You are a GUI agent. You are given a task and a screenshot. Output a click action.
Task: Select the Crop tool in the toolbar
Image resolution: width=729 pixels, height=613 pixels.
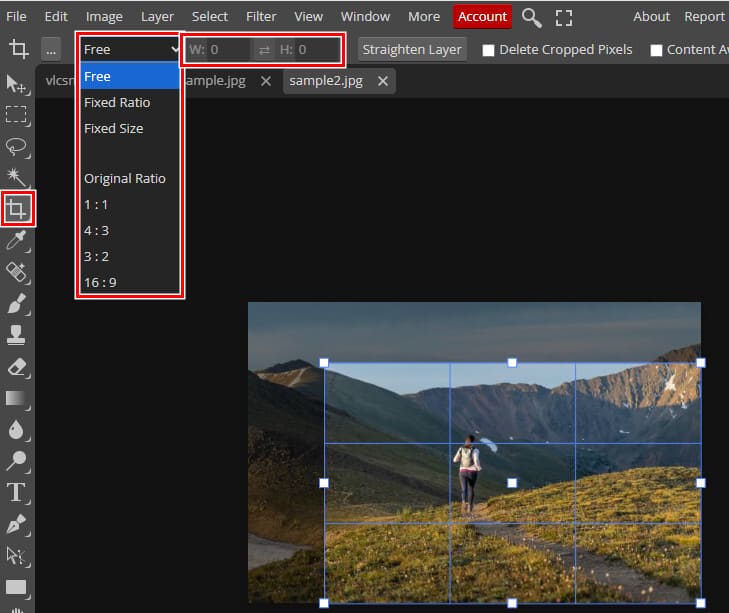coord(18,209)
